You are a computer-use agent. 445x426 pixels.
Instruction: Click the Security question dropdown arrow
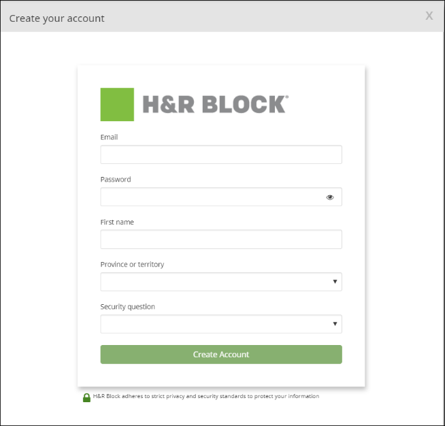point(335,324)
